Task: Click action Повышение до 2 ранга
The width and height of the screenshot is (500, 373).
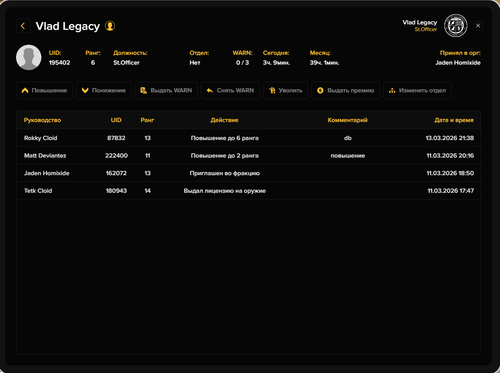Action: pyautogui.click(x=225, y=156)
